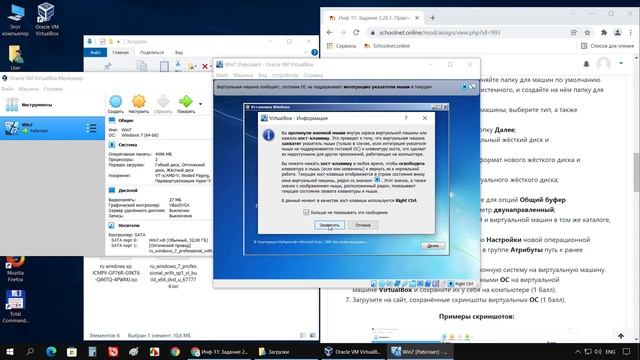Click the Chrome page vertical scrollbar

point(636,171)
